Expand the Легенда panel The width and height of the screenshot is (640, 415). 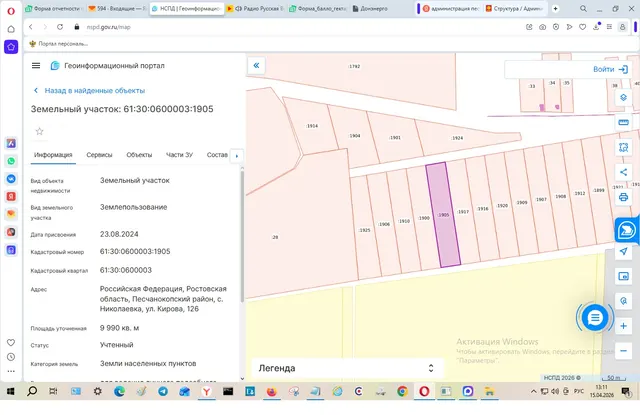347,368
